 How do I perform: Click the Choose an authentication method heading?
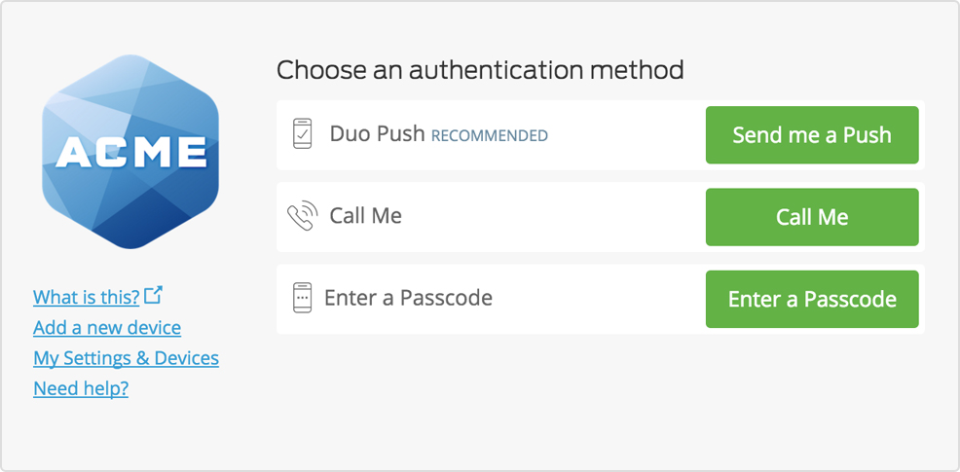pyautogui.click(x=480, y=70)
